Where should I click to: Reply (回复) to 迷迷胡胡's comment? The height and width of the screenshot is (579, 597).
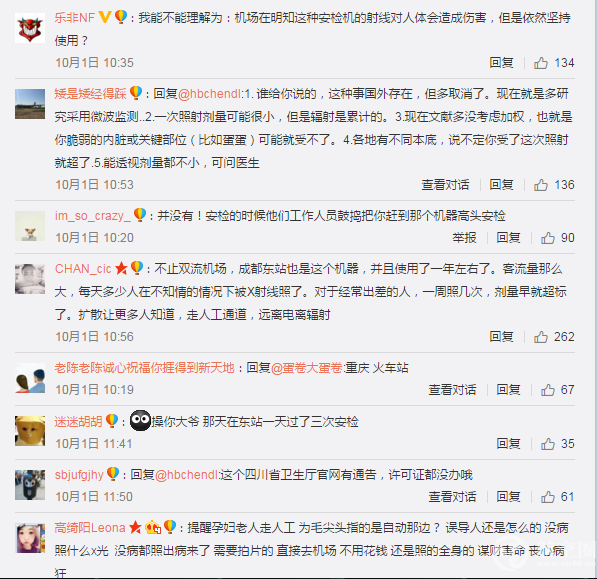click(508, 444)
